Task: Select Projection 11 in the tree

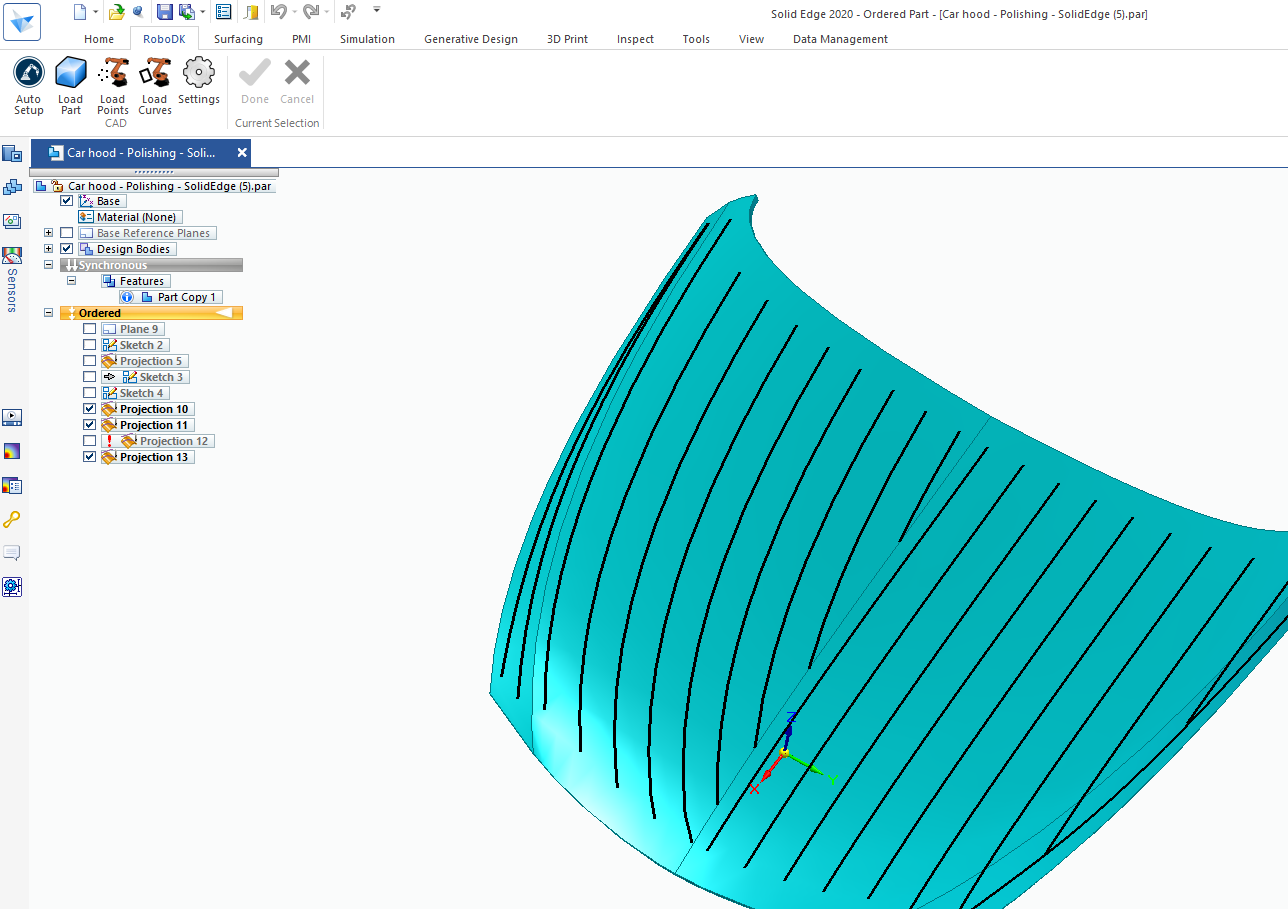Action: [147, 425]
